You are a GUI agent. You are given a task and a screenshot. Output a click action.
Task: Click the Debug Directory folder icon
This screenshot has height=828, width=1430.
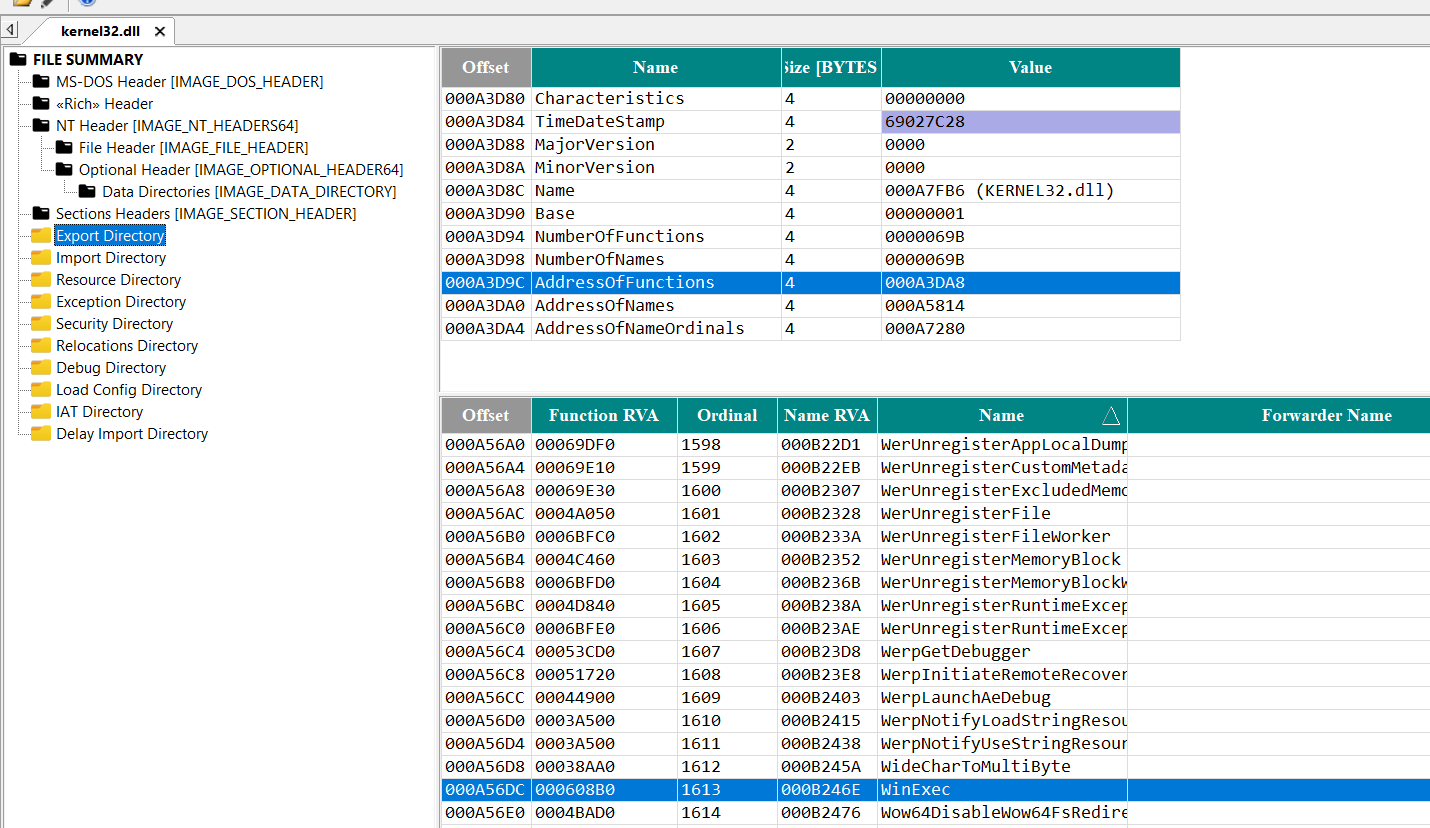40,367
